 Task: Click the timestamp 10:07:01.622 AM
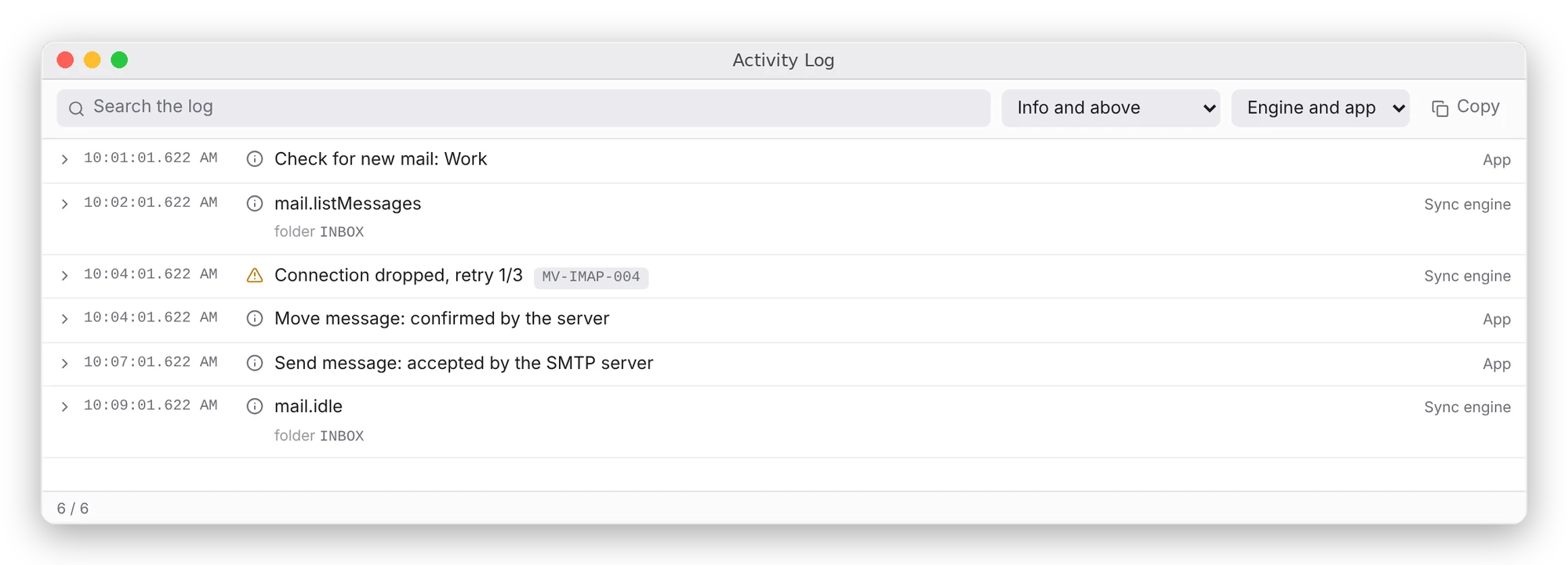click(151, 361)
